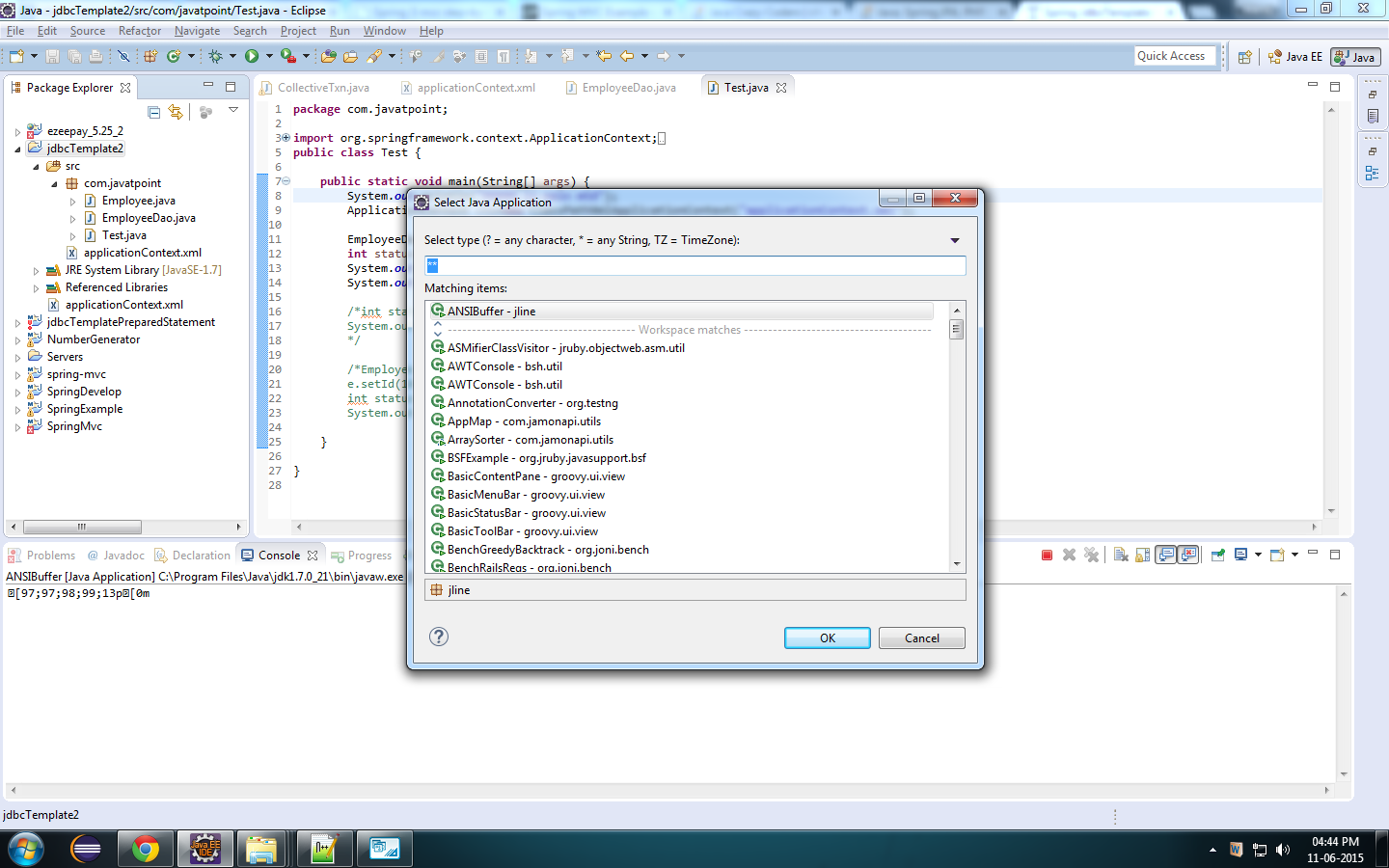The height and width of the screenshot is (868, 1389).
Task: Click Collapse All in Package Explorer
Action: point(154,112)
